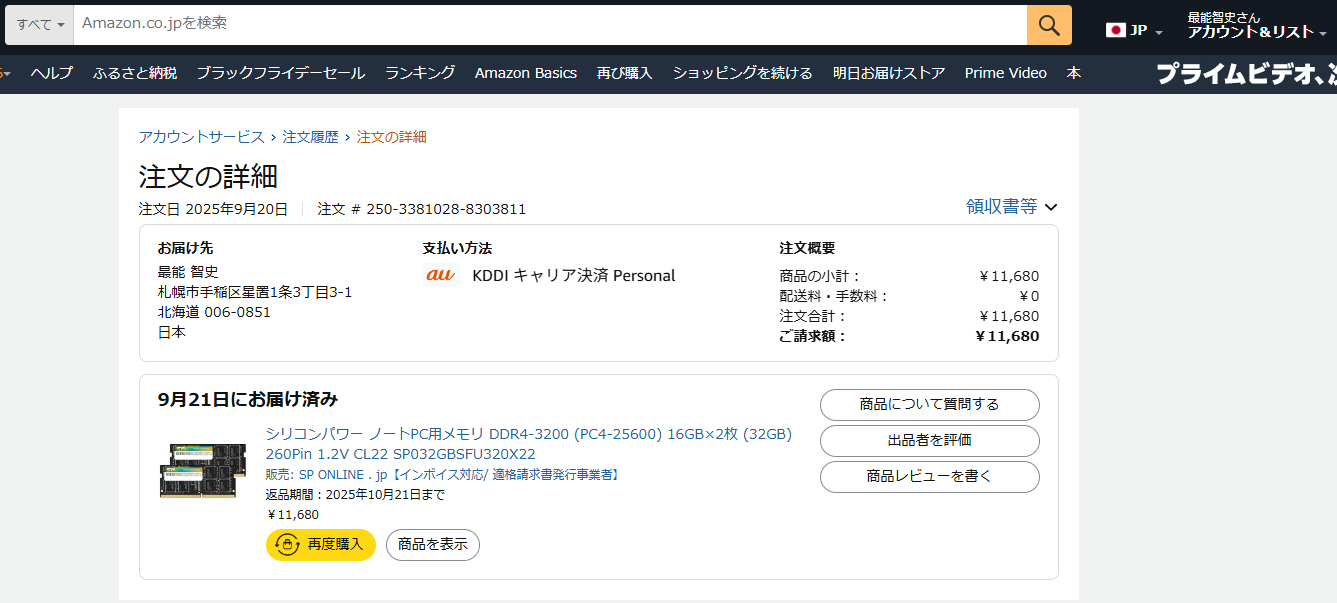Click the Japan flag language icon

1115,30
